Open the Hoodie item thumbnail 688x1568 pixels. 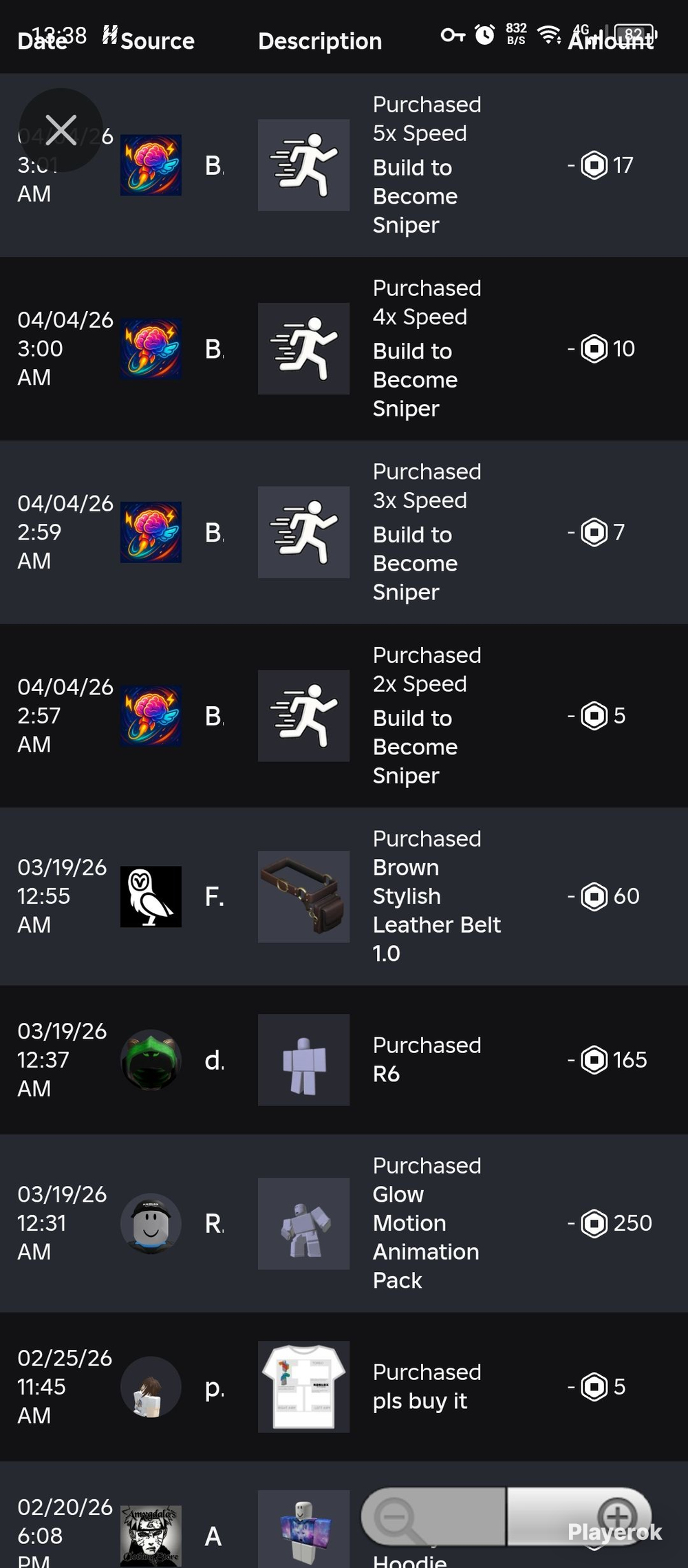[303, 1528]
